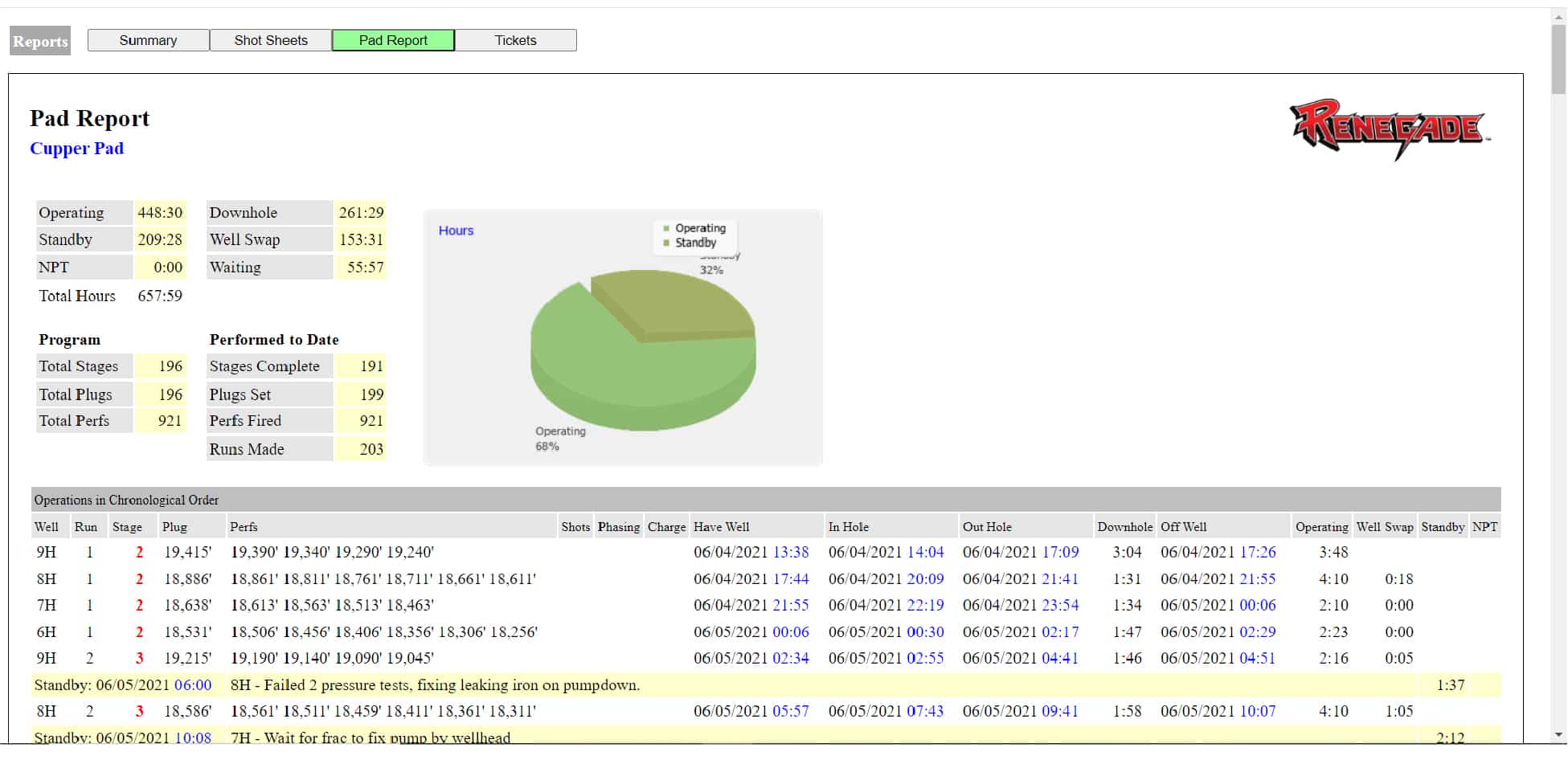This screenshot has width=1568, height=764.
Task: Click the Have Well time 02:34
Action: [x=791, y=659]
